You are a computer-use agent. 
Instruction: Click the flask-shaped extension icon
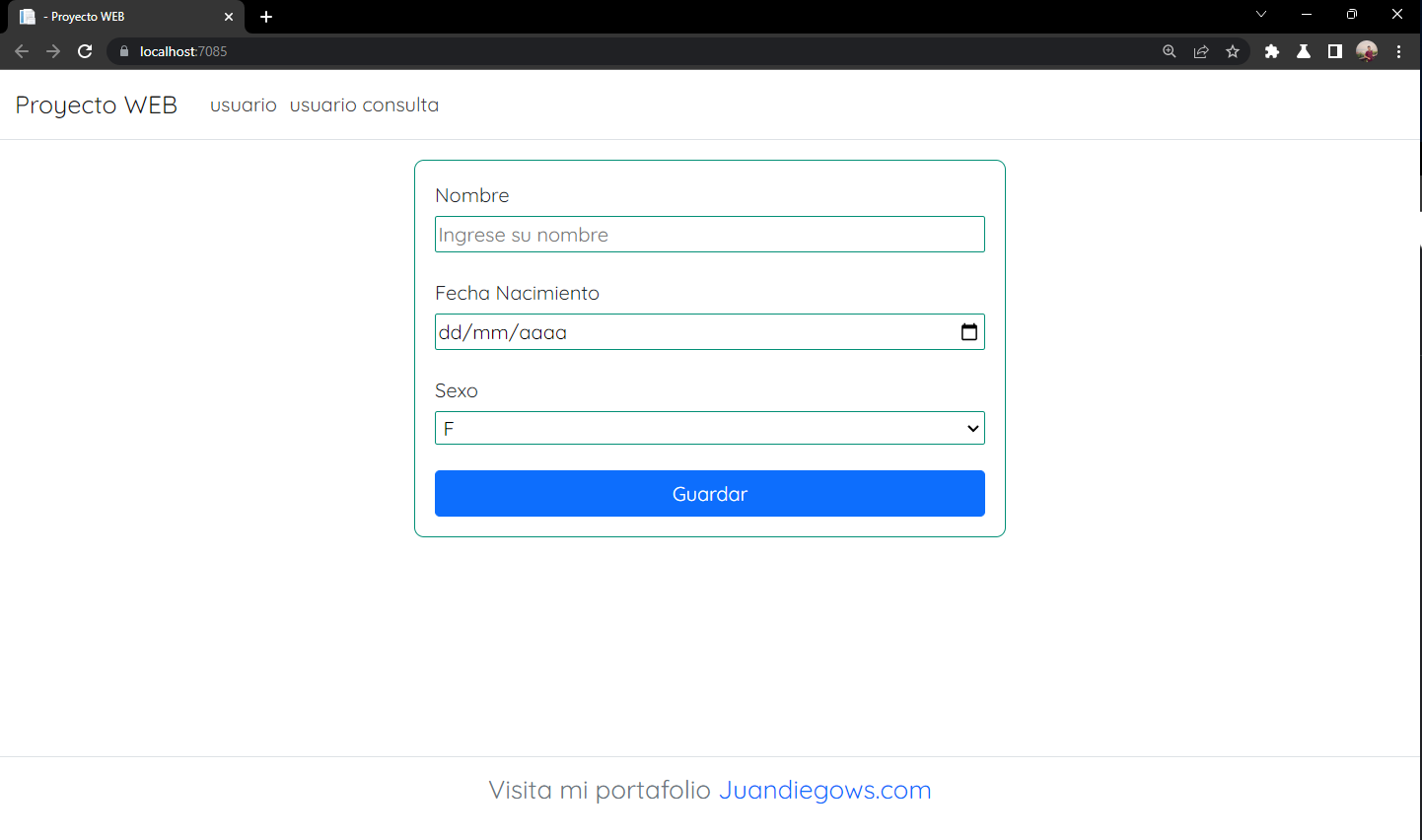tap(1303, 50)
